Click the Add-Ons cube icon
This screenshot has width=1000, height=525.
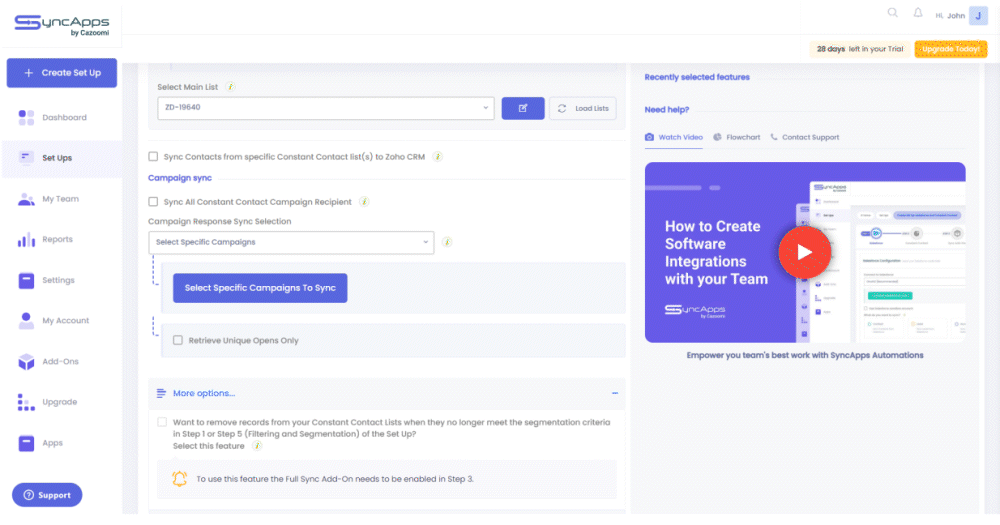tap(26, 362)
